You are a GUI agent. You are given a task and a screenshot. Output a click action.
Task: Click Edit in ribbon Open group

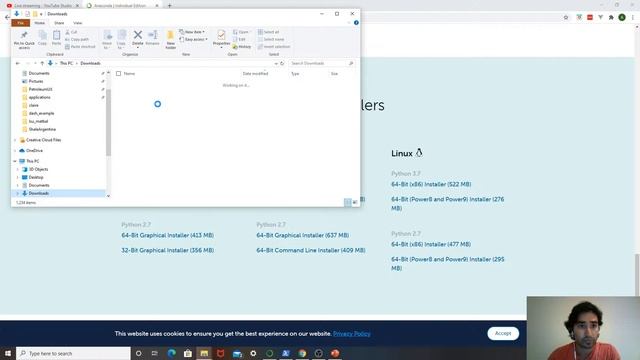[239, 39]
